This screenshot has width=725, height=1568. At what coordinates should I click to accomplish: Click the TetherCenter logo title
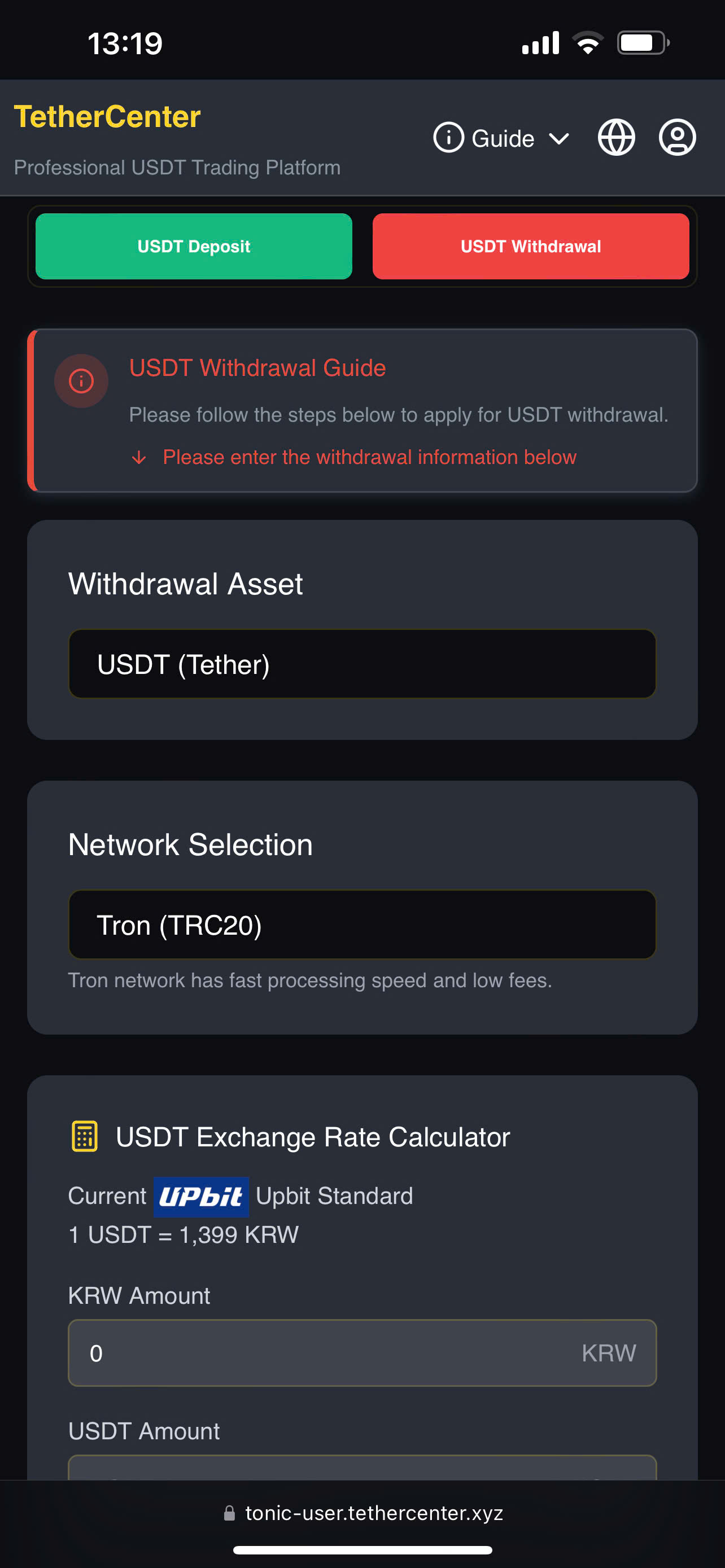[107, 116]
